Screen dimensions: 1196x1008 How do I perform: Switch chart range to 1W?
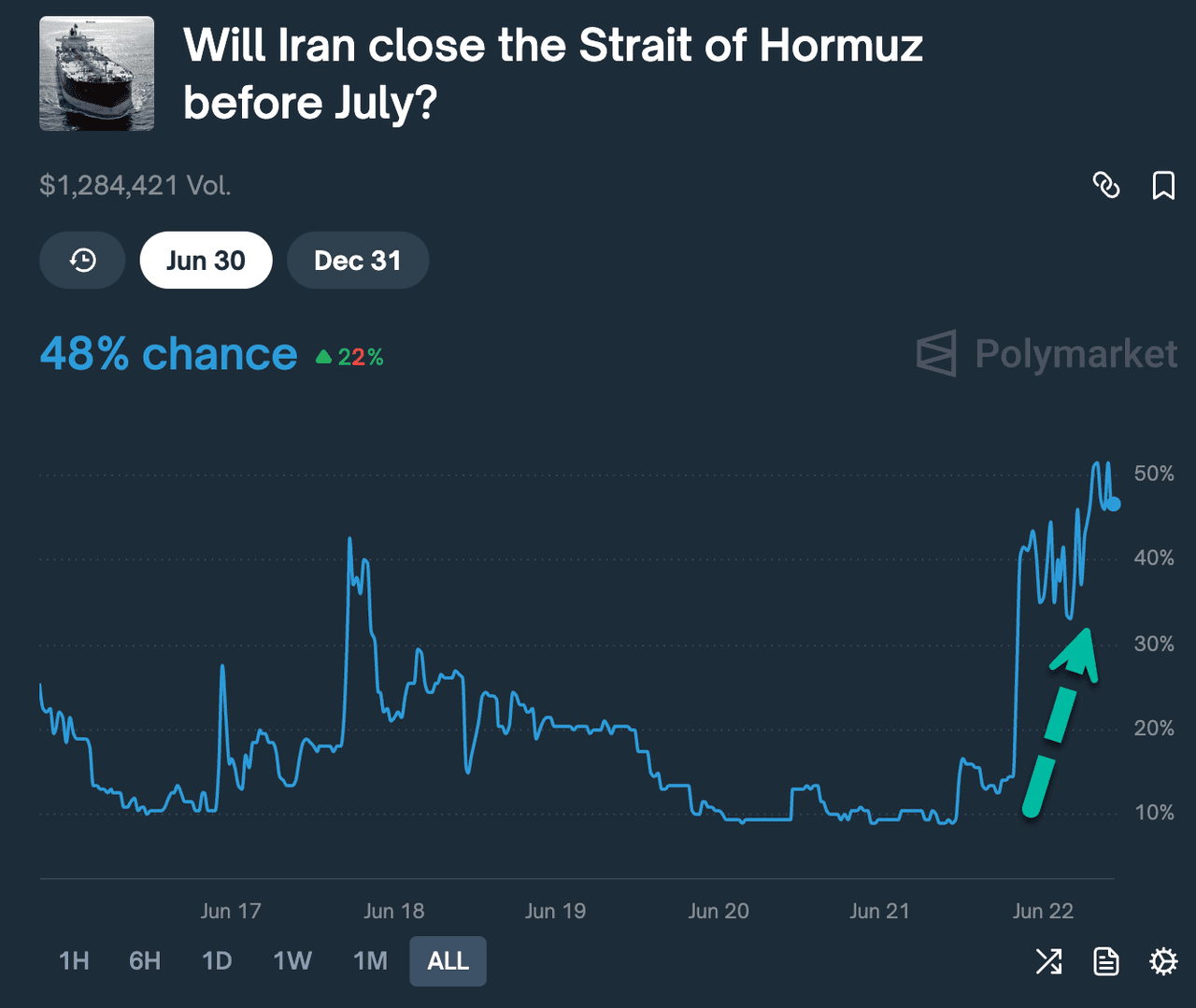(292, 960)
